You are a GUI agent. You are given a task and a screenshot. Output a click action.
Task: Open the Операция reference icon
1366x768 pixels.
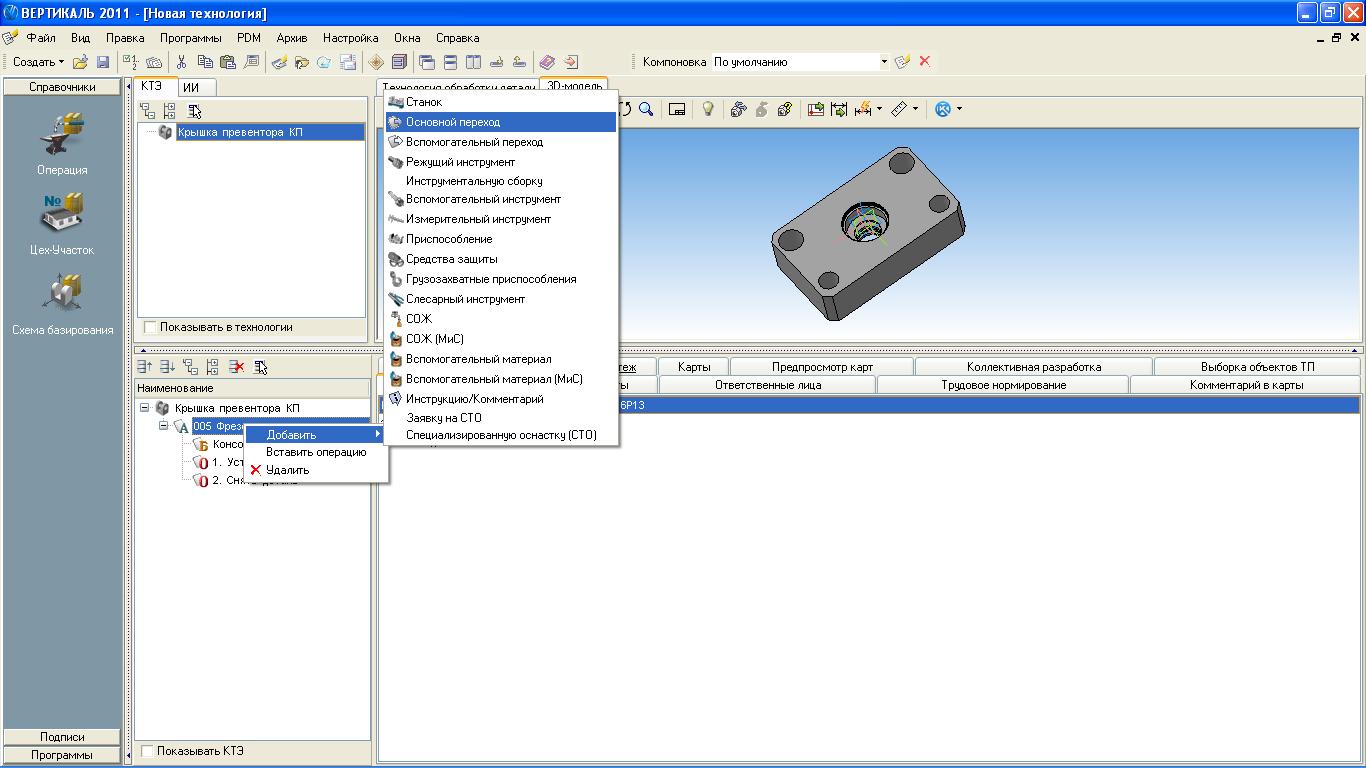[x=62, y=136]
